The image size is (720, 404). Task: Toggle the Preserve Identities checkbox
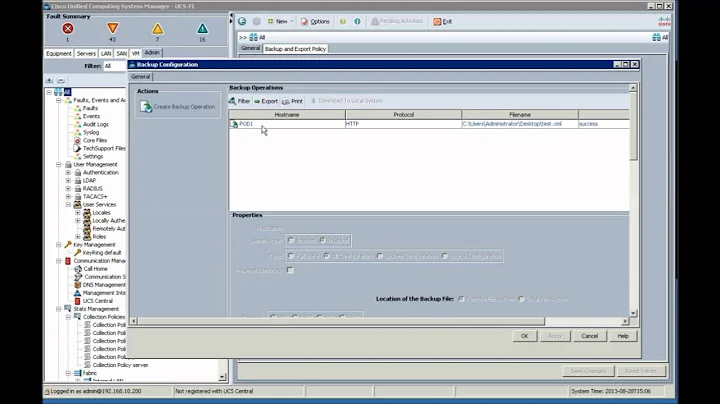tap(290, 270)
